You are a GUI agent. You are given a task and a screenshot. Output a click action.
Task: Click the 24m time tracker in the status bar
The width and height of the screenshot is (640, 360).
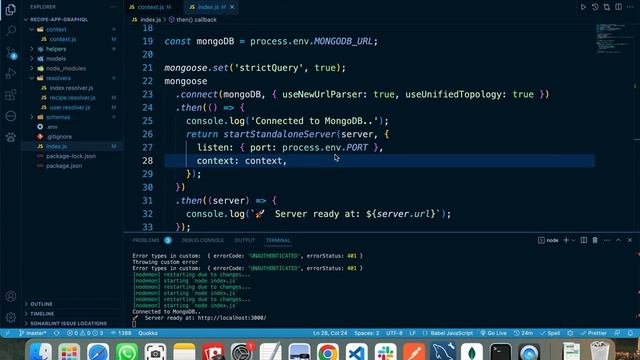[523, 333]
